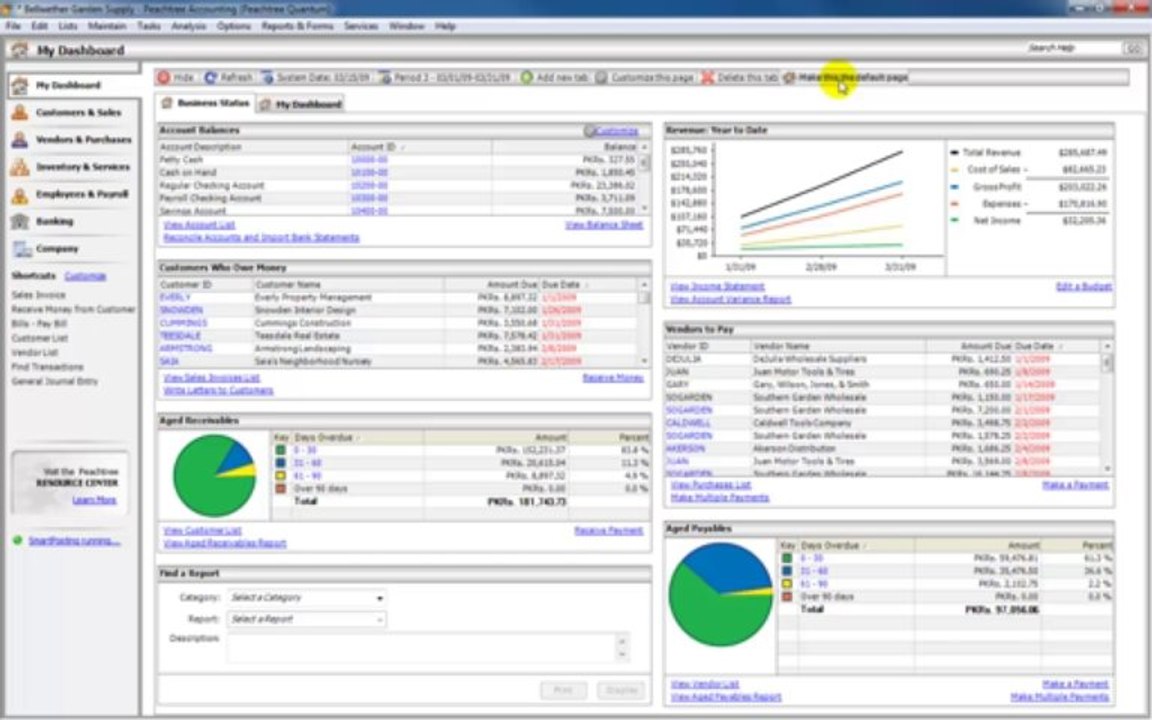
Task: Click into the Search Help field
Action: tap(1072, 48)
